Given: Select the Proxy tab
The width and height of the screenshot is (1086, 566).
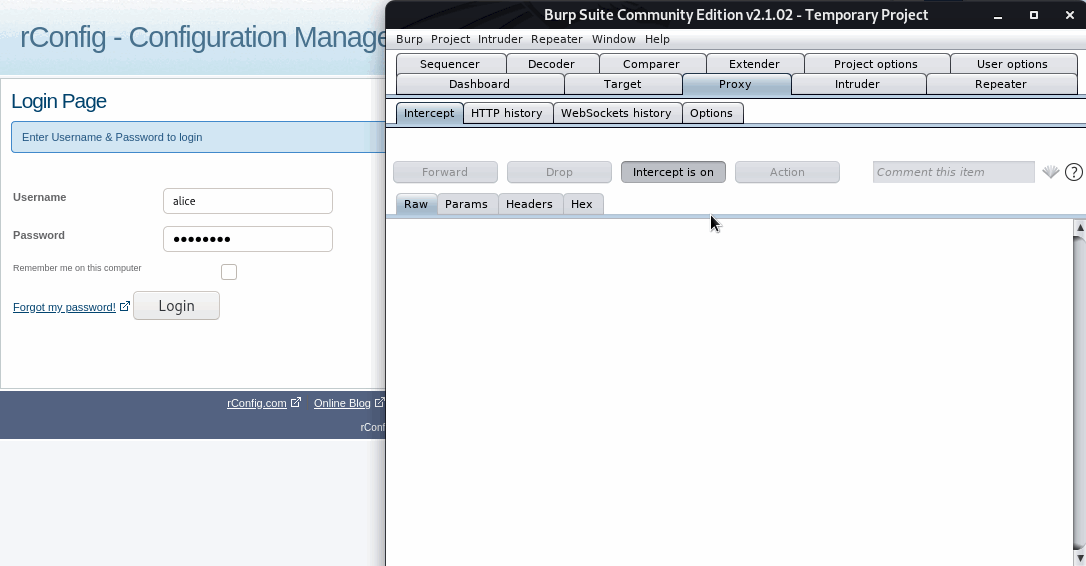Looking at the screenshot, I should 735,84.
